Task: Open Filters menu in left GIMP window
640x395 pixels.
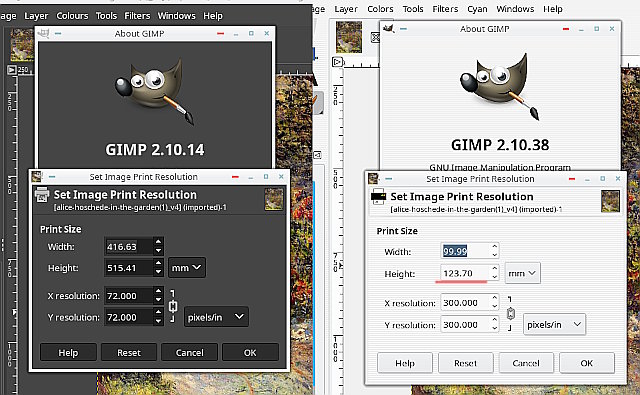Action: click(137, 16)
